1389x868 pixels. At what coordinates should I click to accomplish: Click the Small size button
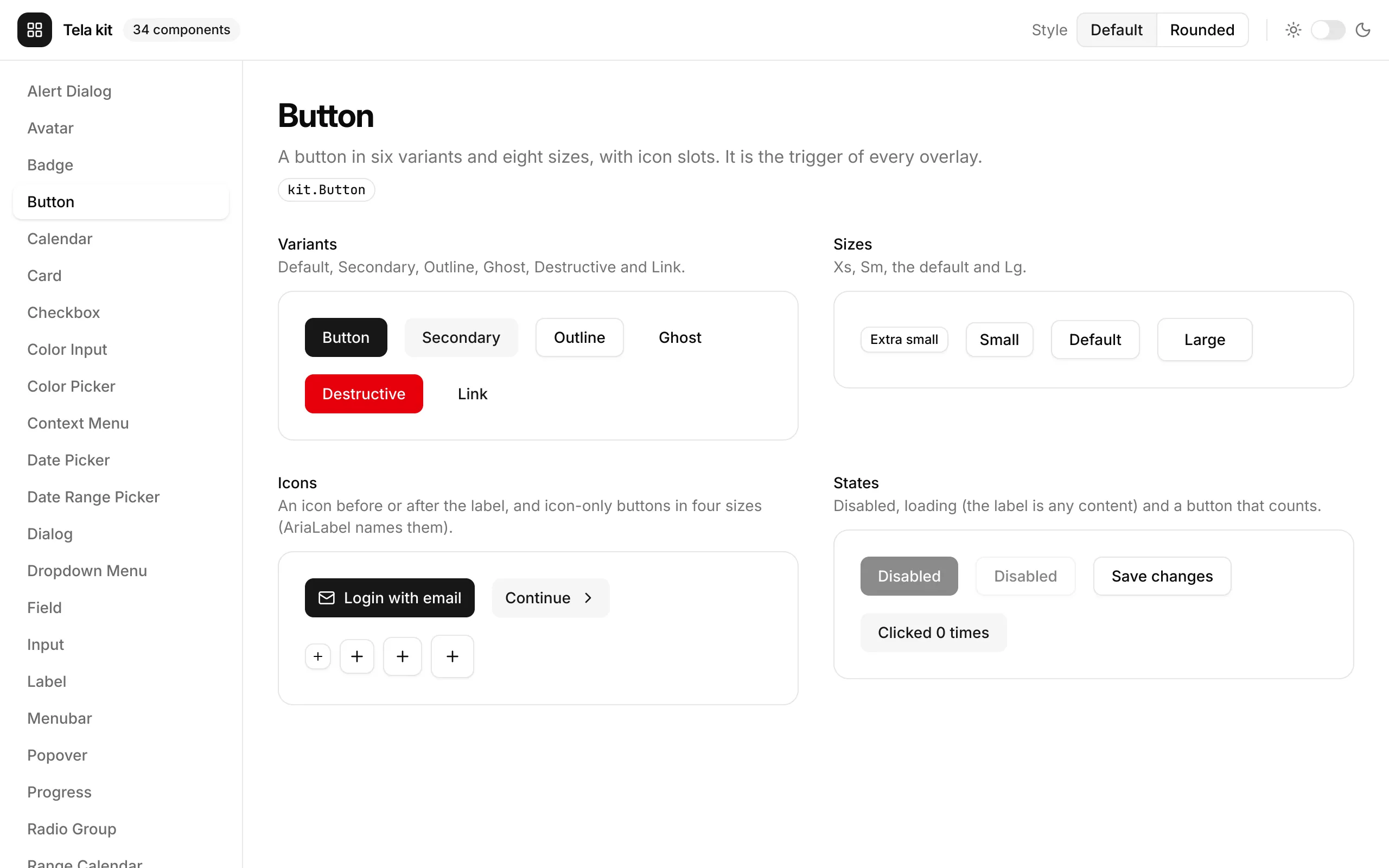[999, 339]
